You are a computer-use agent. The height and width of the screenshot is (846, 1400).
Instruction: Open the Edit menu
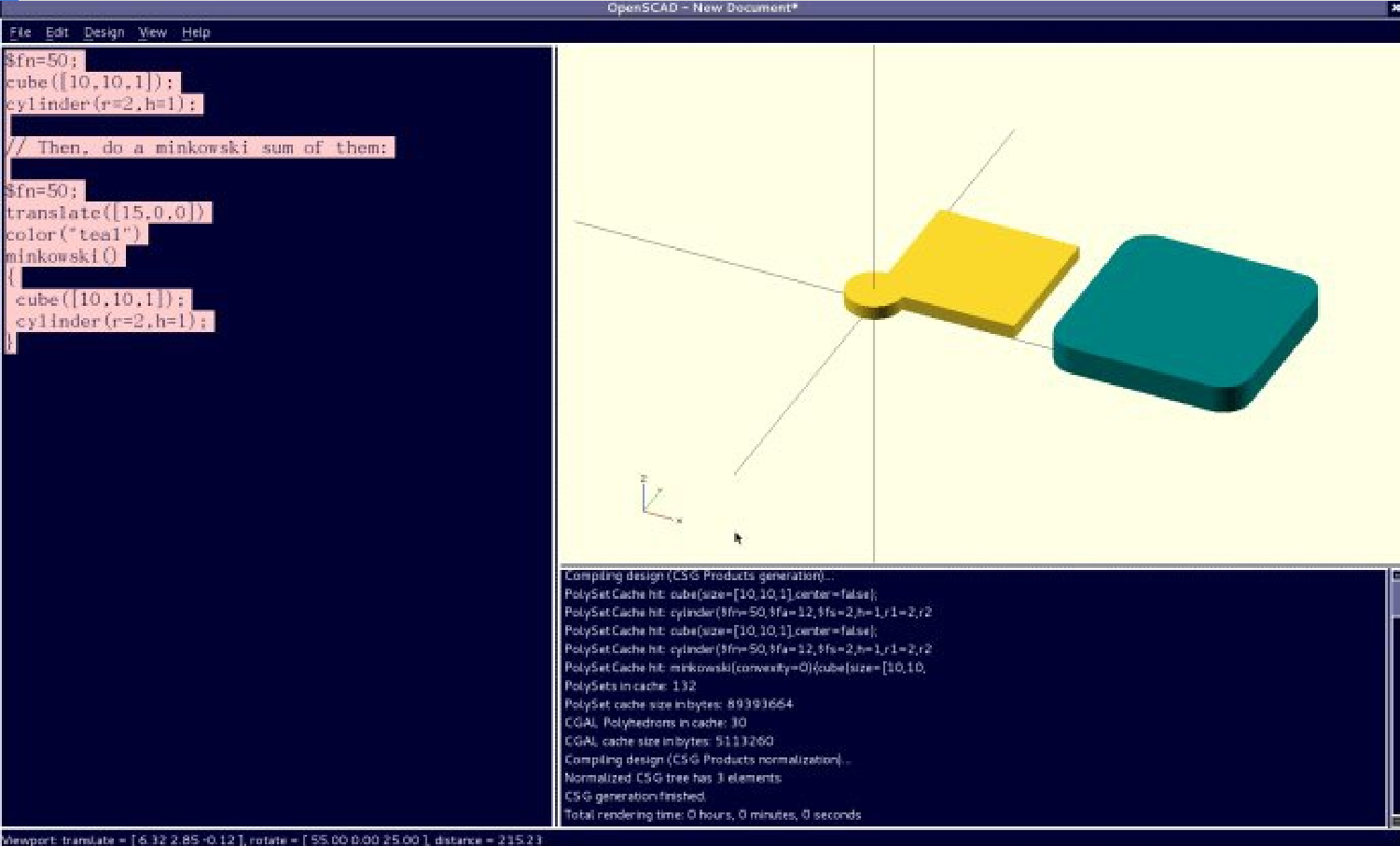tap(57, 33)
